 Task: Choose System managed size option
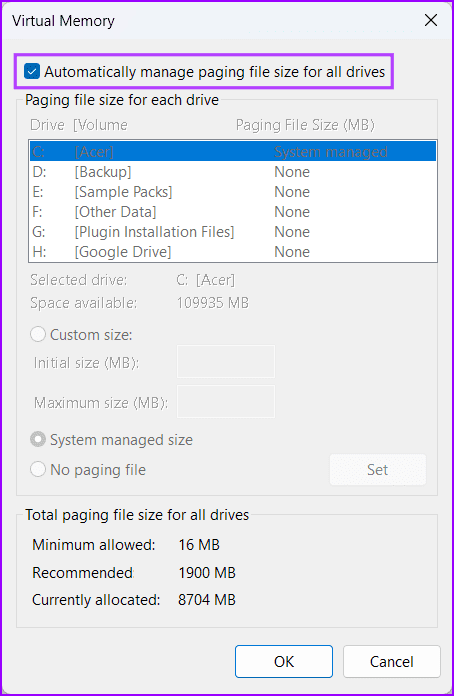38,440
